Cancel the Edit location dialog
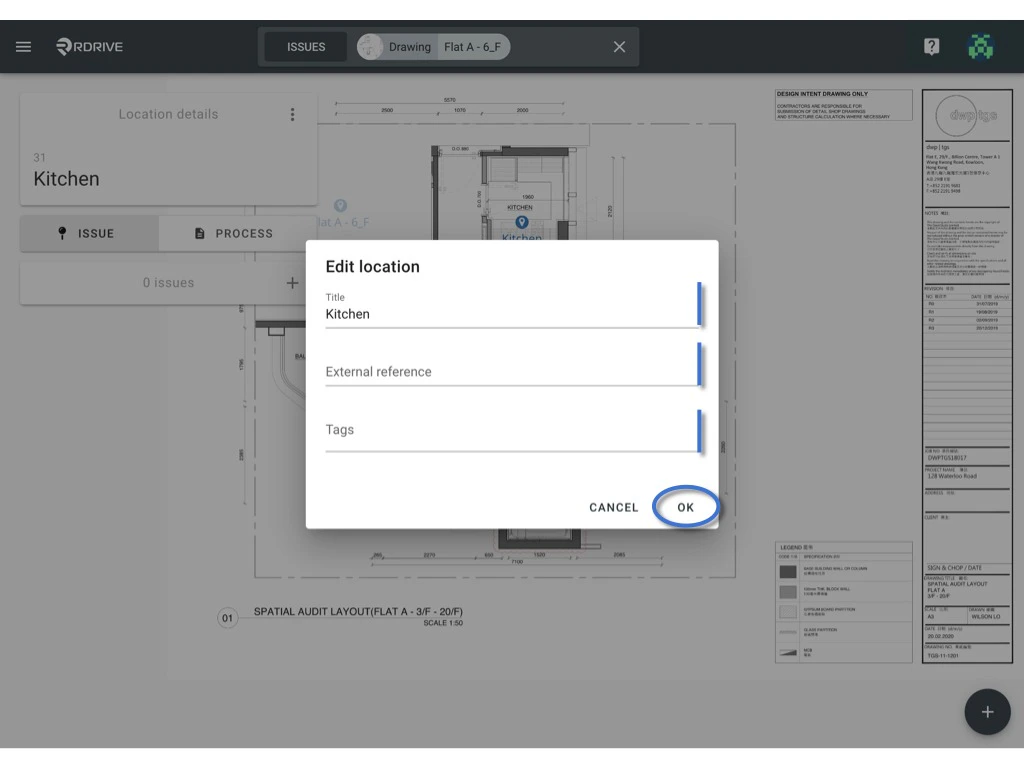Viewport: 1024px width, 768px height. pos(613,507)
